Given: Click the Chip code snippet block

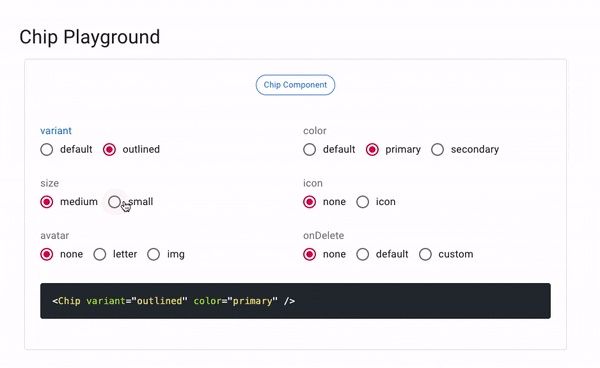Looking at the screenshot, I should 295,301.
